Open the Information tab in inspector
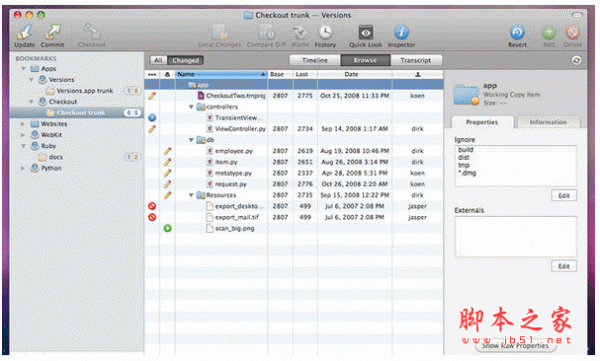 pyautogui.click(x=548, y=122)
